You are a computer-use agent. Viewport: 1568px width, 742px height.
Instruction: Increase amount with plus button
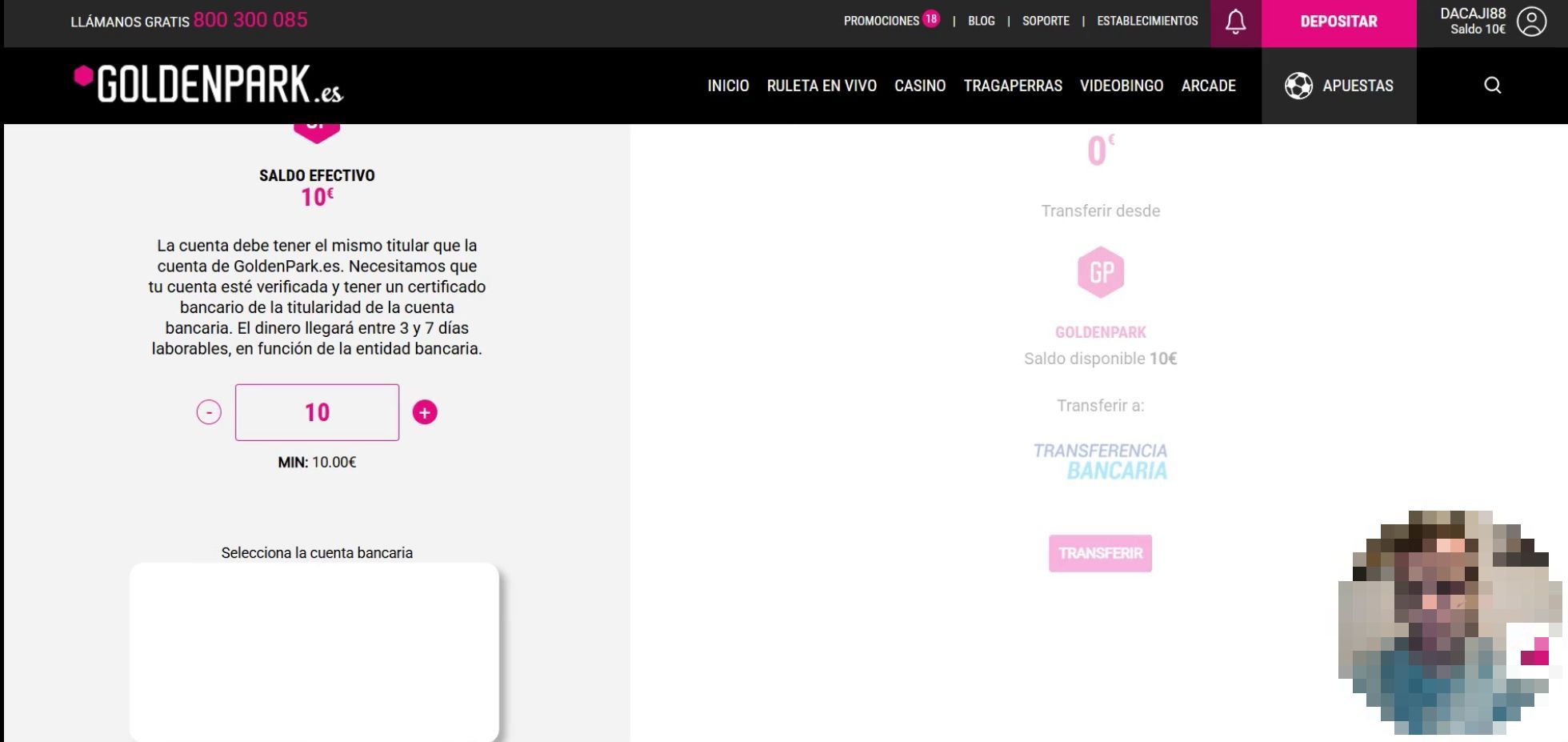425,412
